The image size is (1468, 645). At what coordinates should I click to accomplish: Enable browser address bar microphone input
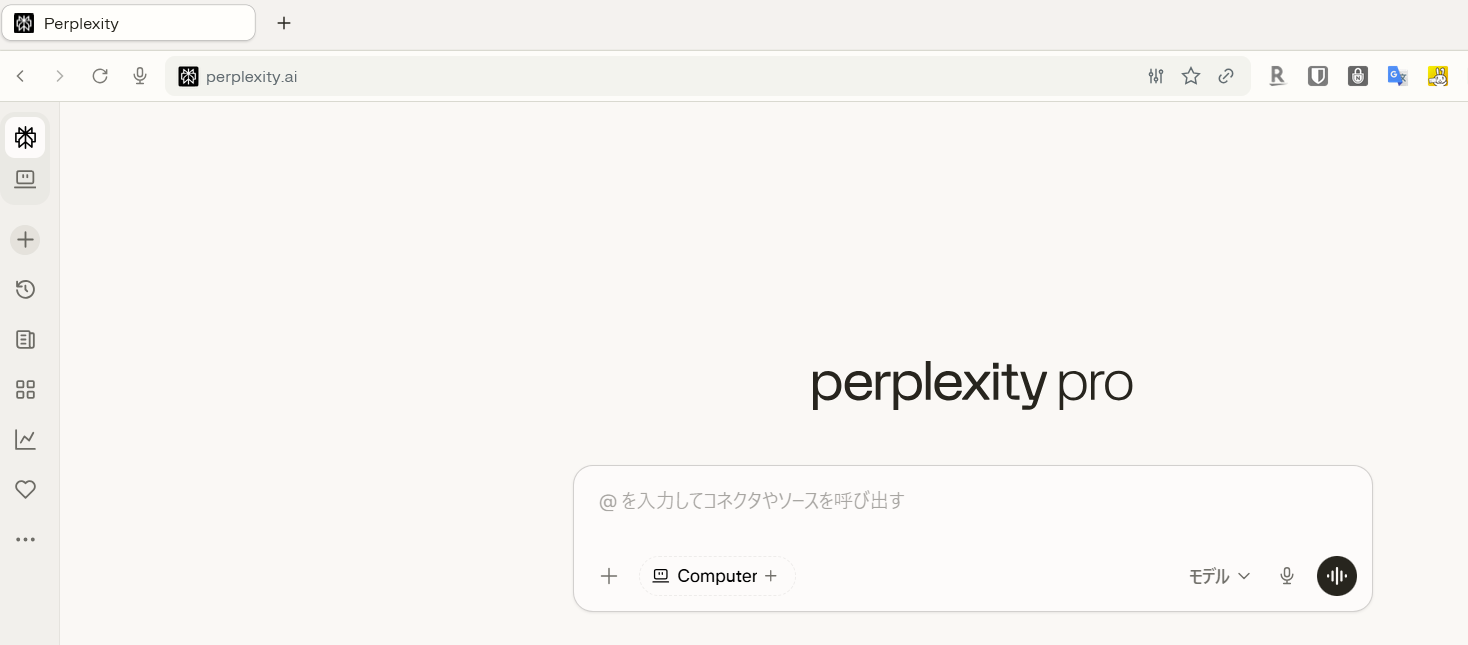coord(140,76)
